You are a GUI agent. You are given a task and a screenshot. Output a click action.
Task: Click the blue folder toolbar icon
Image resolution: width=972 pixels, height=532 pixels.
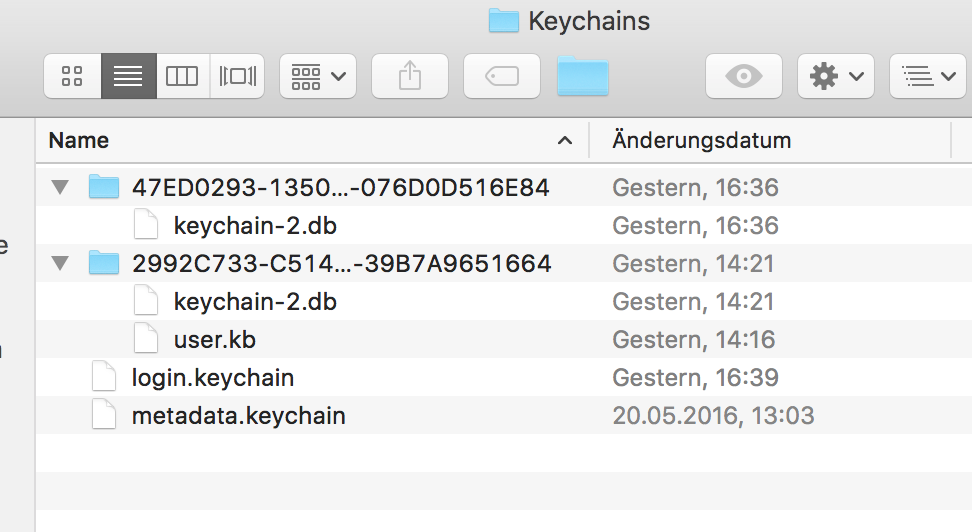583,76
